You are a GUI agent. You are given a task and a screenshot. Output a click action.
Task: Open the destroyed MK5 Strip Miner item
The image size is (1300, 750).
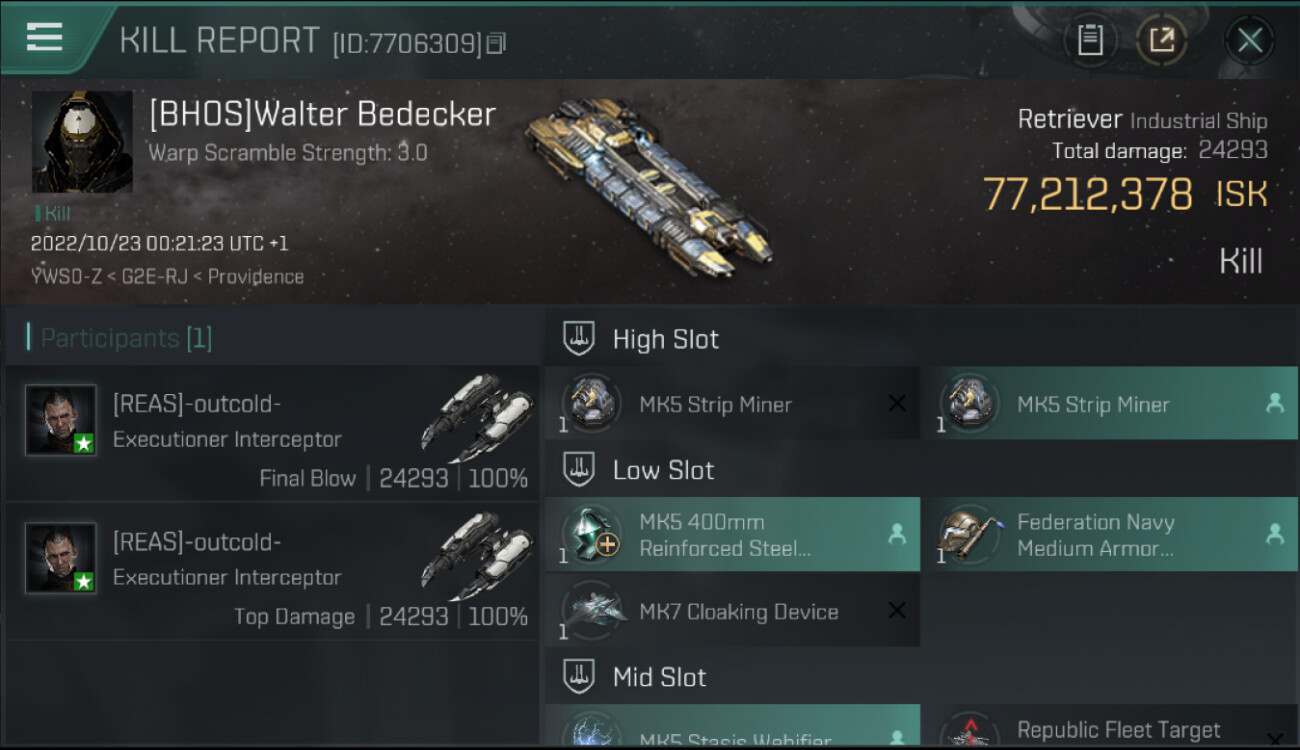[x=732, y=404]
